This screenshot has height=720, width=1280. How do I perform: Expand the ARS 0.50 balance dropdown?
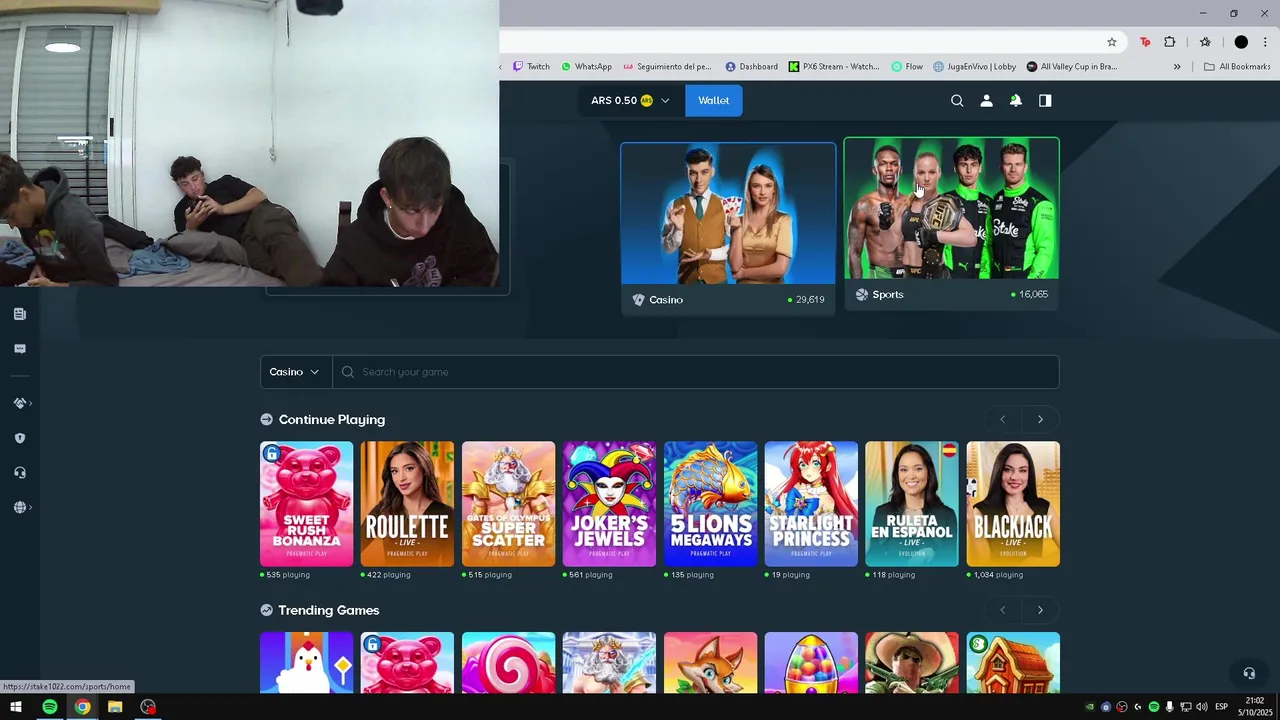631,100
